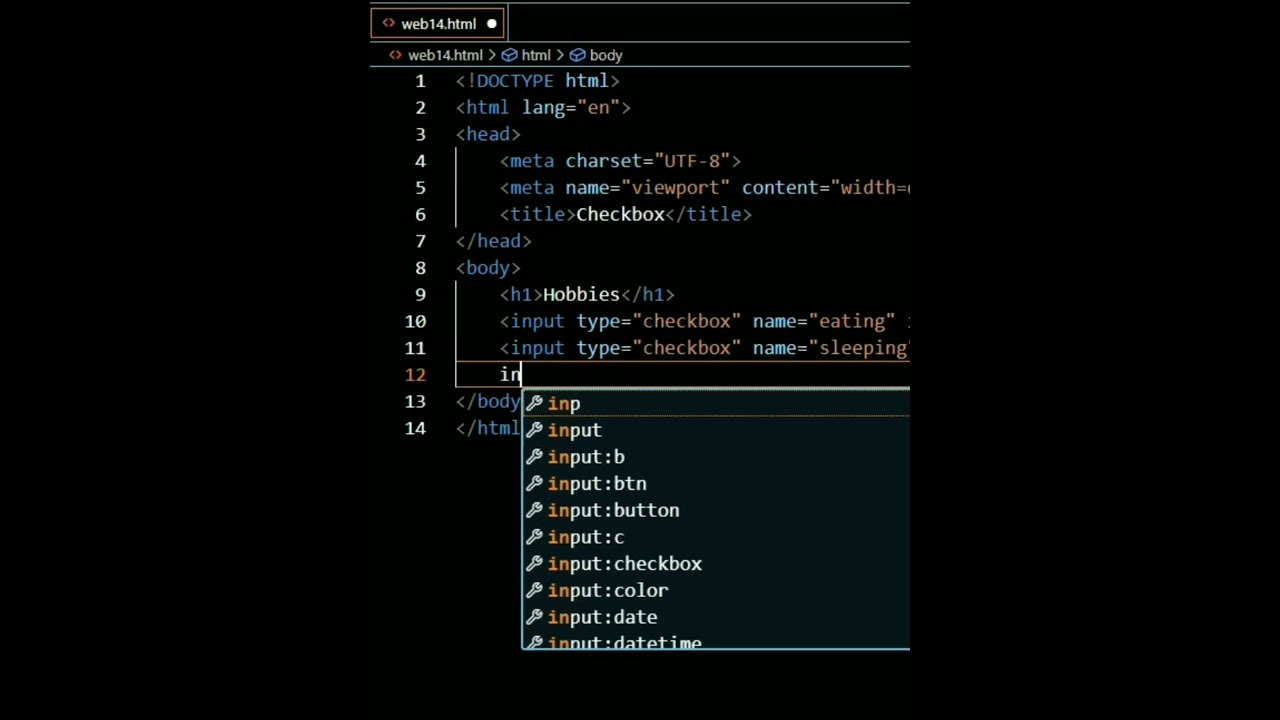Click the symbol icon before body breadcrumb
Image resolution: width=1280 pixels, height=720 pixels.
click(577, 55)
